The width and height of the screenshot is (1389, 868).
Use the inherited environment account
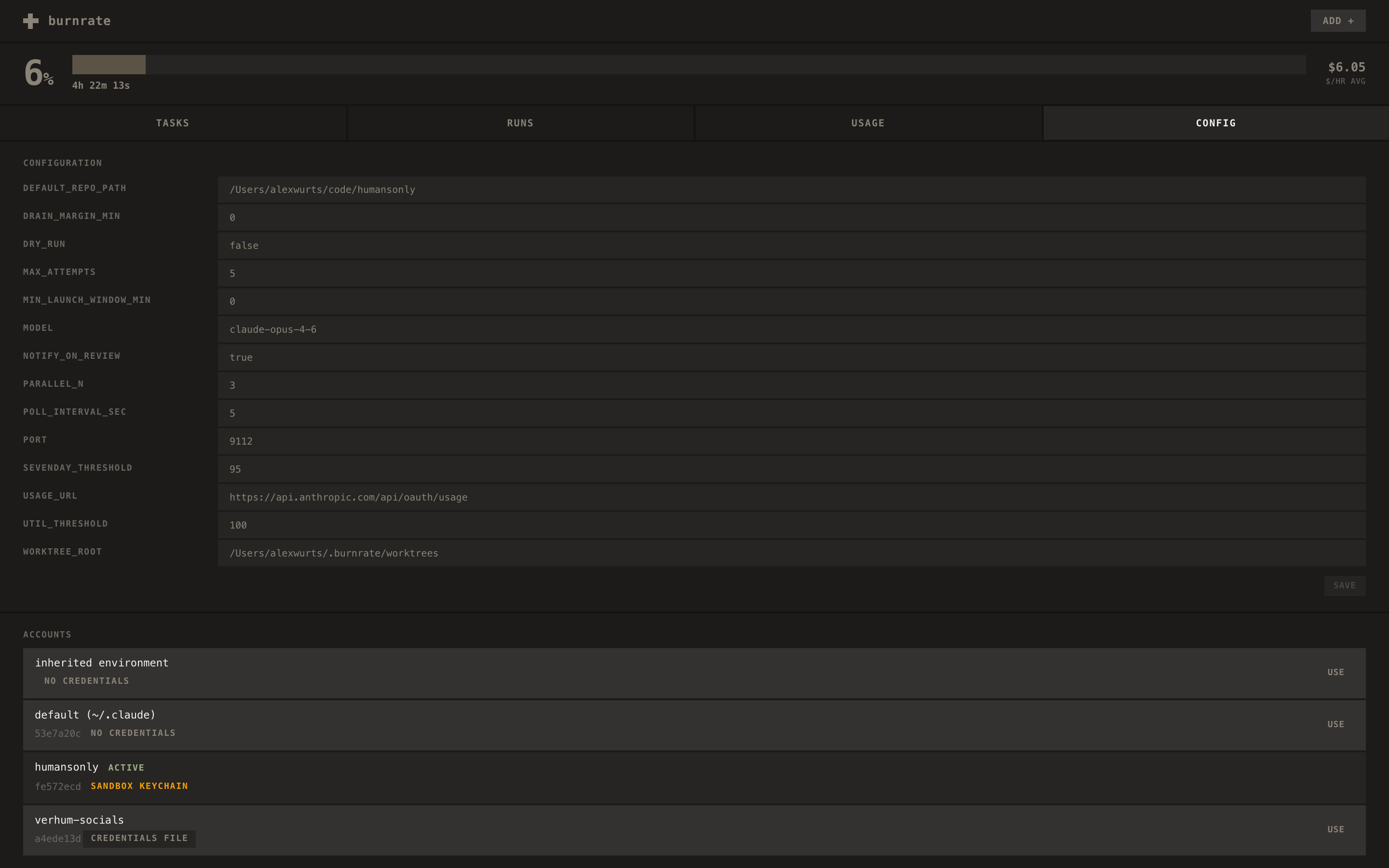(1335, 672)
